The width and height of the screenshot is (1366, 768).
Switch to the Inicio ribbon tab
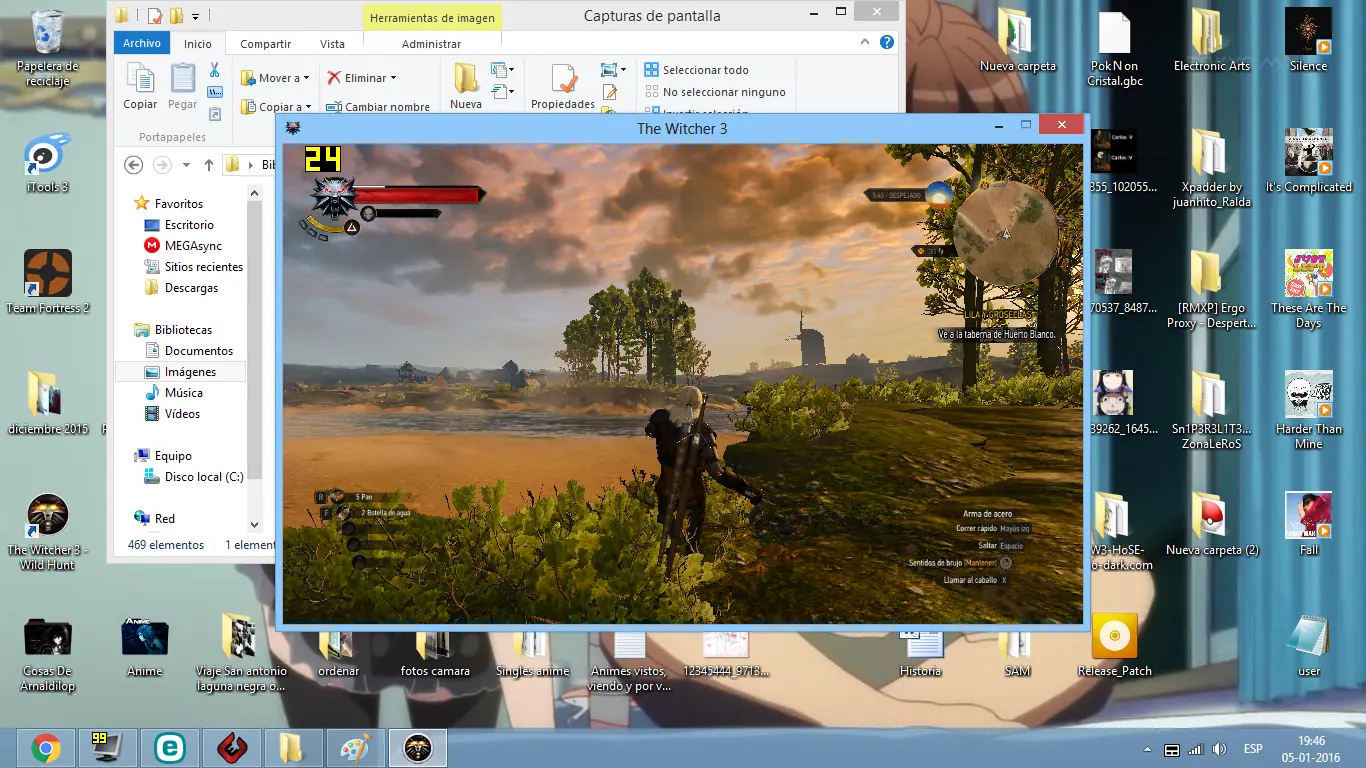(x=198, y=44)
